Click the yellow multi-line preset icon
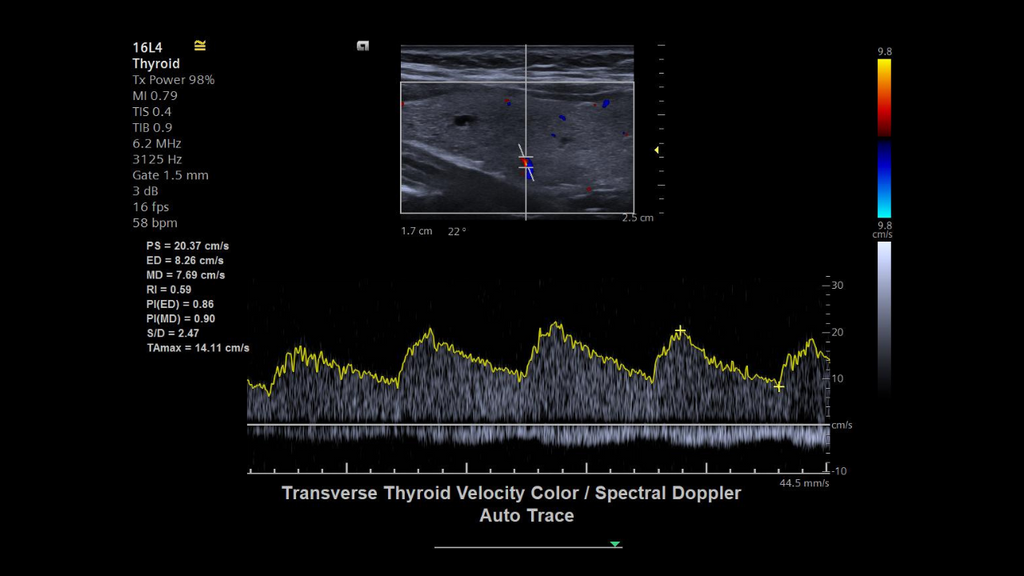 [x=199, y=45]
